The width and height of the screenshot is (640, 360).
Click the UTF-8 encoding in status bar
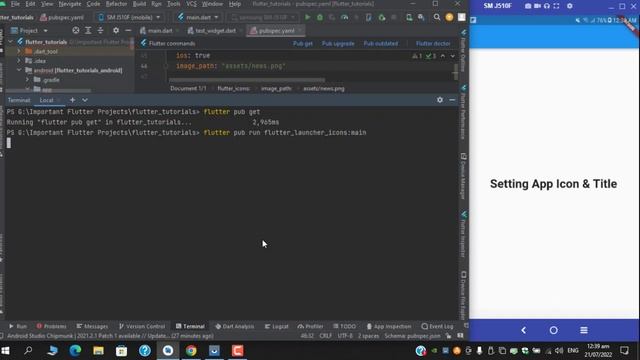(345, 336)
